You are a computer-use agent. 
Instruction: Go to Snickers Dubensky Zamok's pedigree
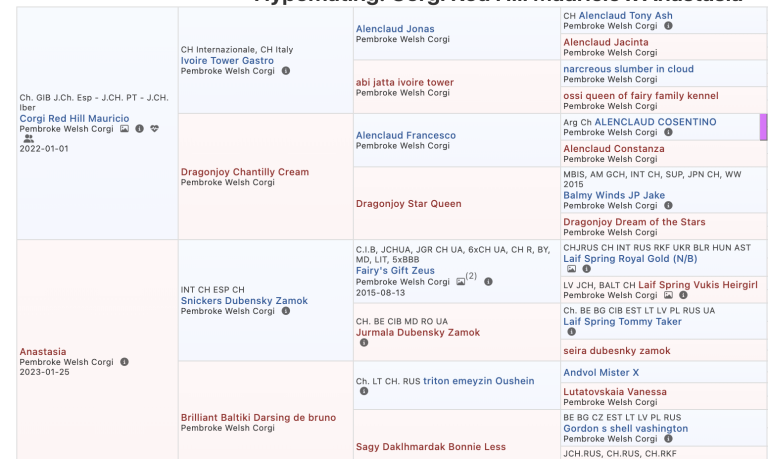pos(244,301)
